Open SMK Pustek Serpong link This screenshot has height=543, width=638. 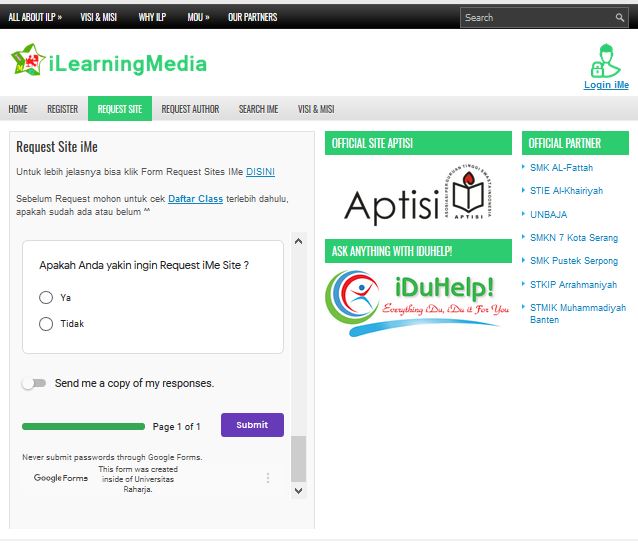point(574,261)
